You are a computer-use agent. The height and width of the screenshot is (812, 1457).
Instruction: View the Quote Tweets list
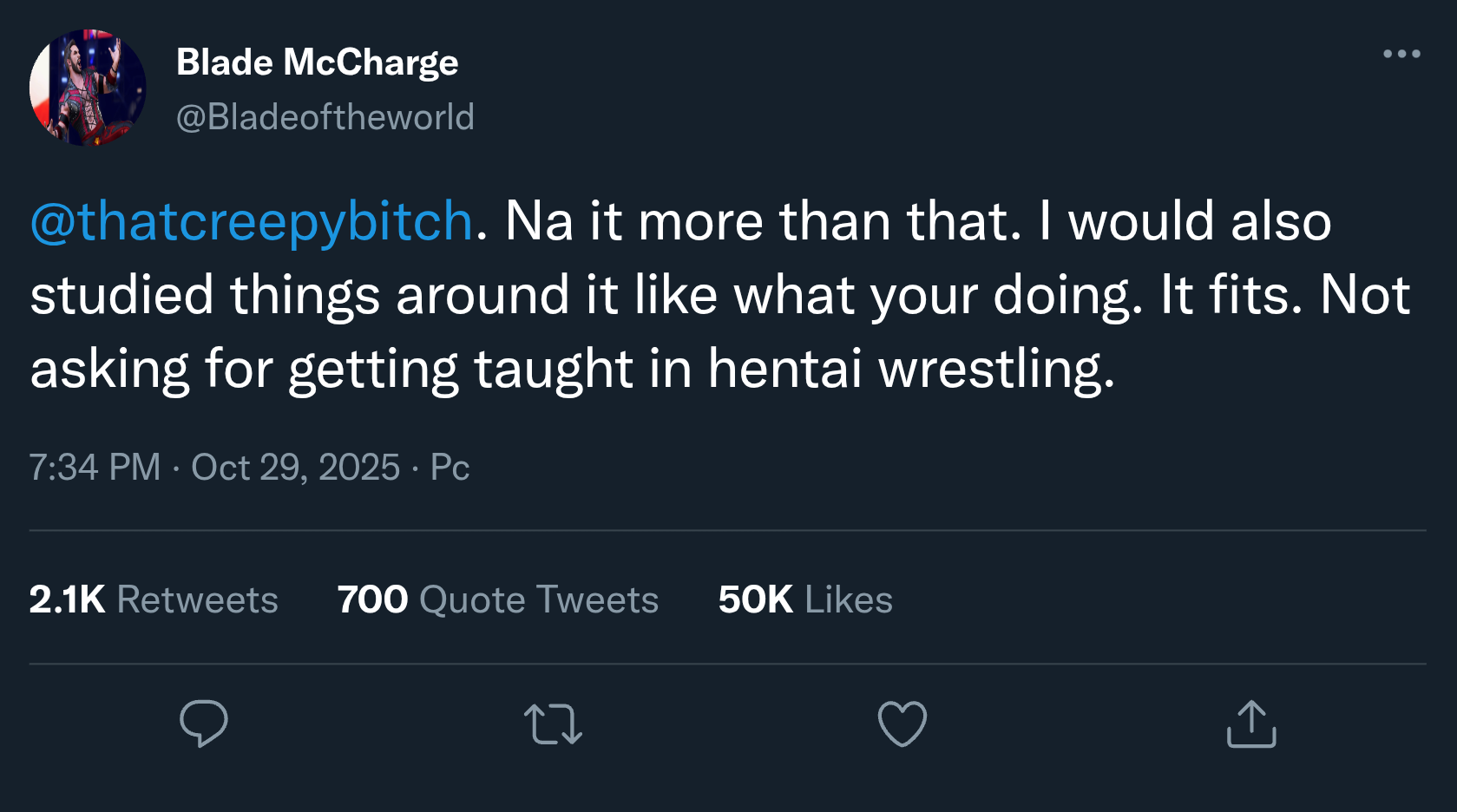(x=538, y=599)
